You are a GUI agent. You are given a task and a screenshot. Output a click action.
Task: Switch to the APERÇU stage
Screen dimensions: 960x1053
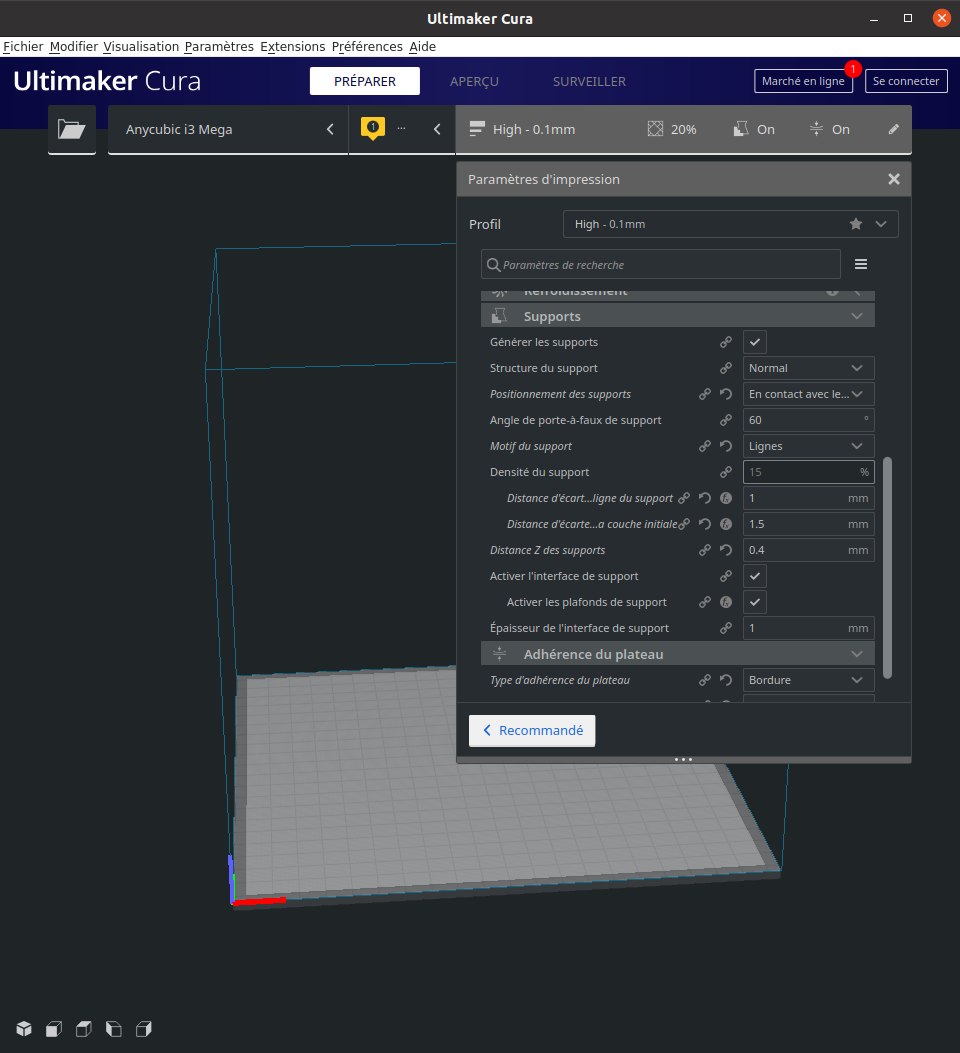pos(474,81)
